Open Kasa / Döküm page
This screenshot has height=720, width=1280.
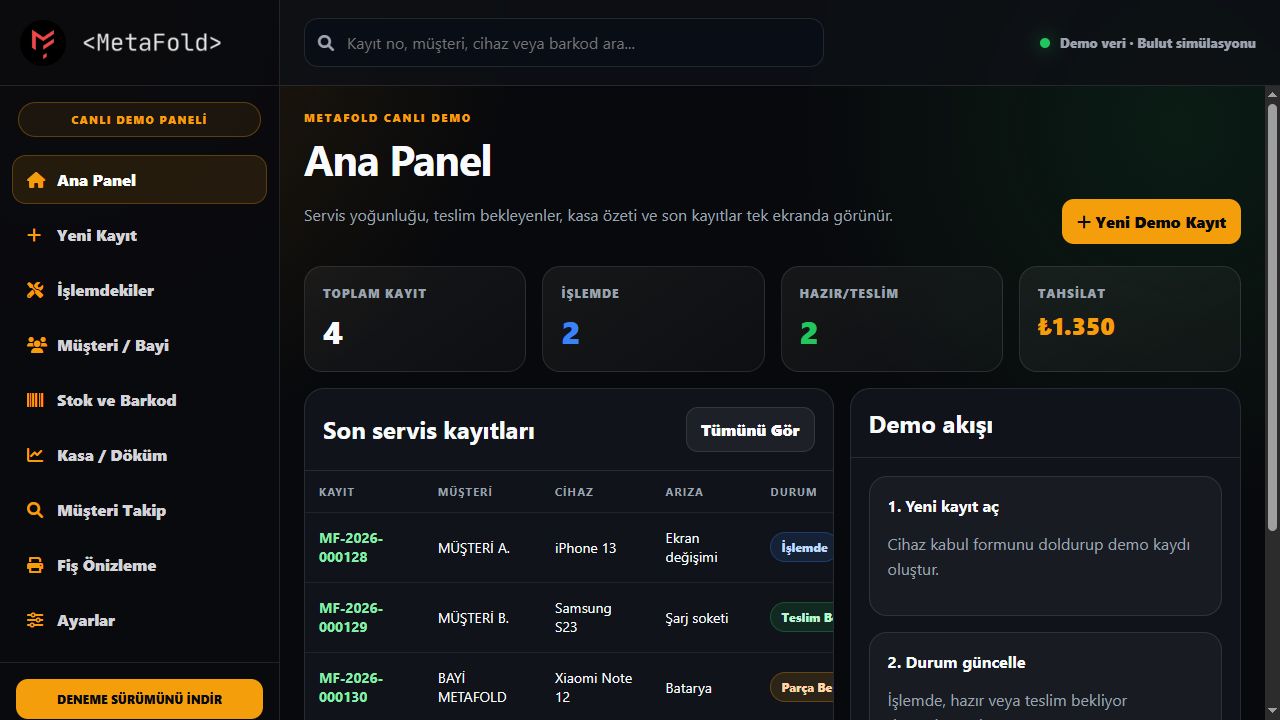pos(139,455)
